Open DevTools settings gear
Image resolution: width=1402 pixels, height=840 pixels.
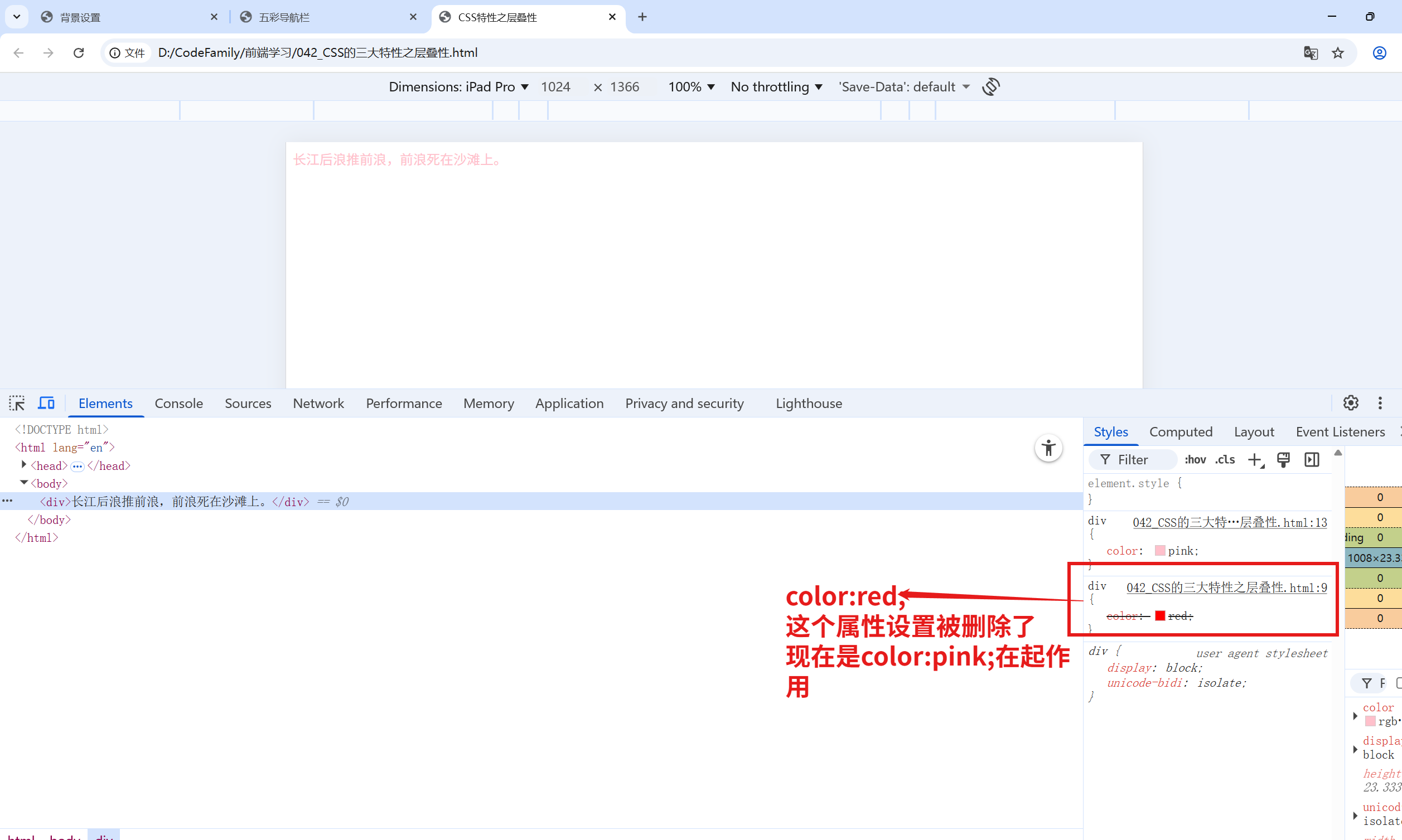(x=1351, y=403)
